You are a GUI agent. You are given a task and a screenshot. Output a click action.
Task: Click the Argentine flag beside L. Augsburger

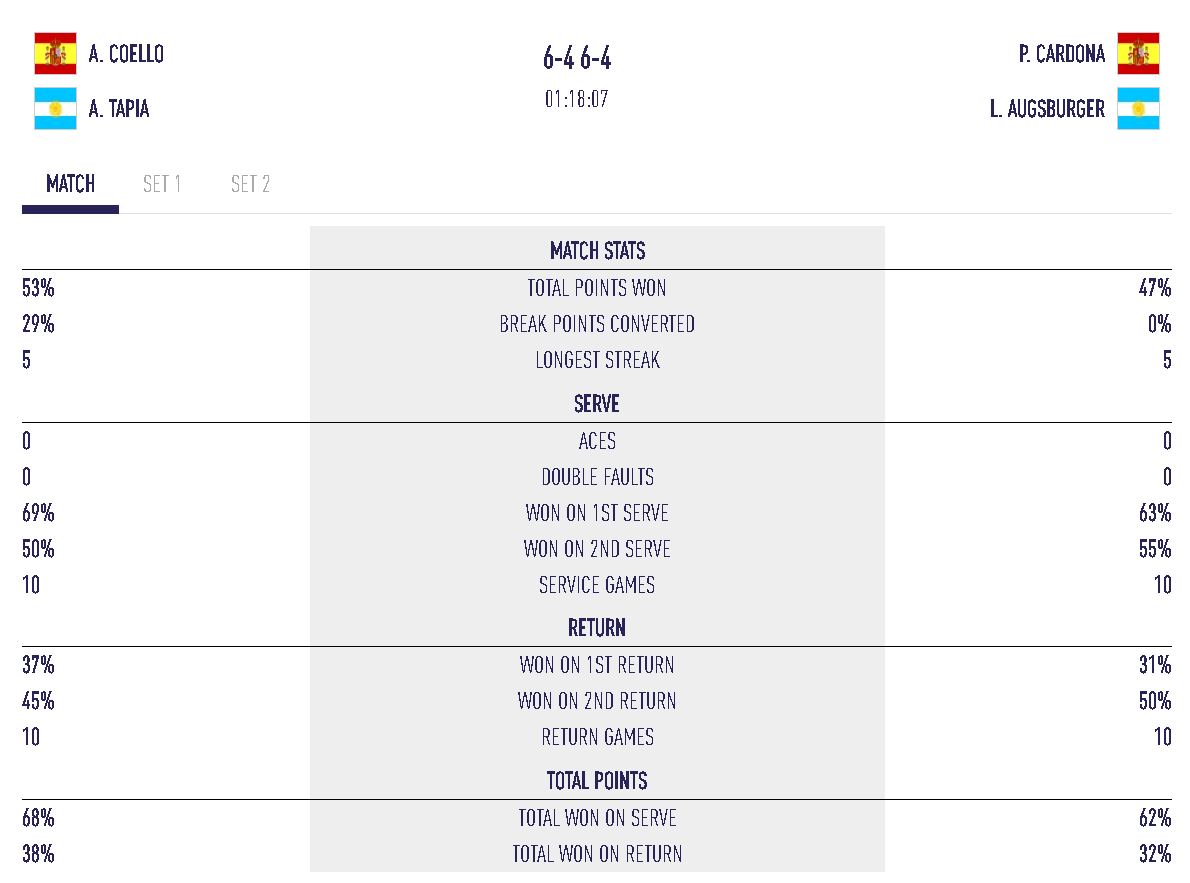pos(1138,109)
